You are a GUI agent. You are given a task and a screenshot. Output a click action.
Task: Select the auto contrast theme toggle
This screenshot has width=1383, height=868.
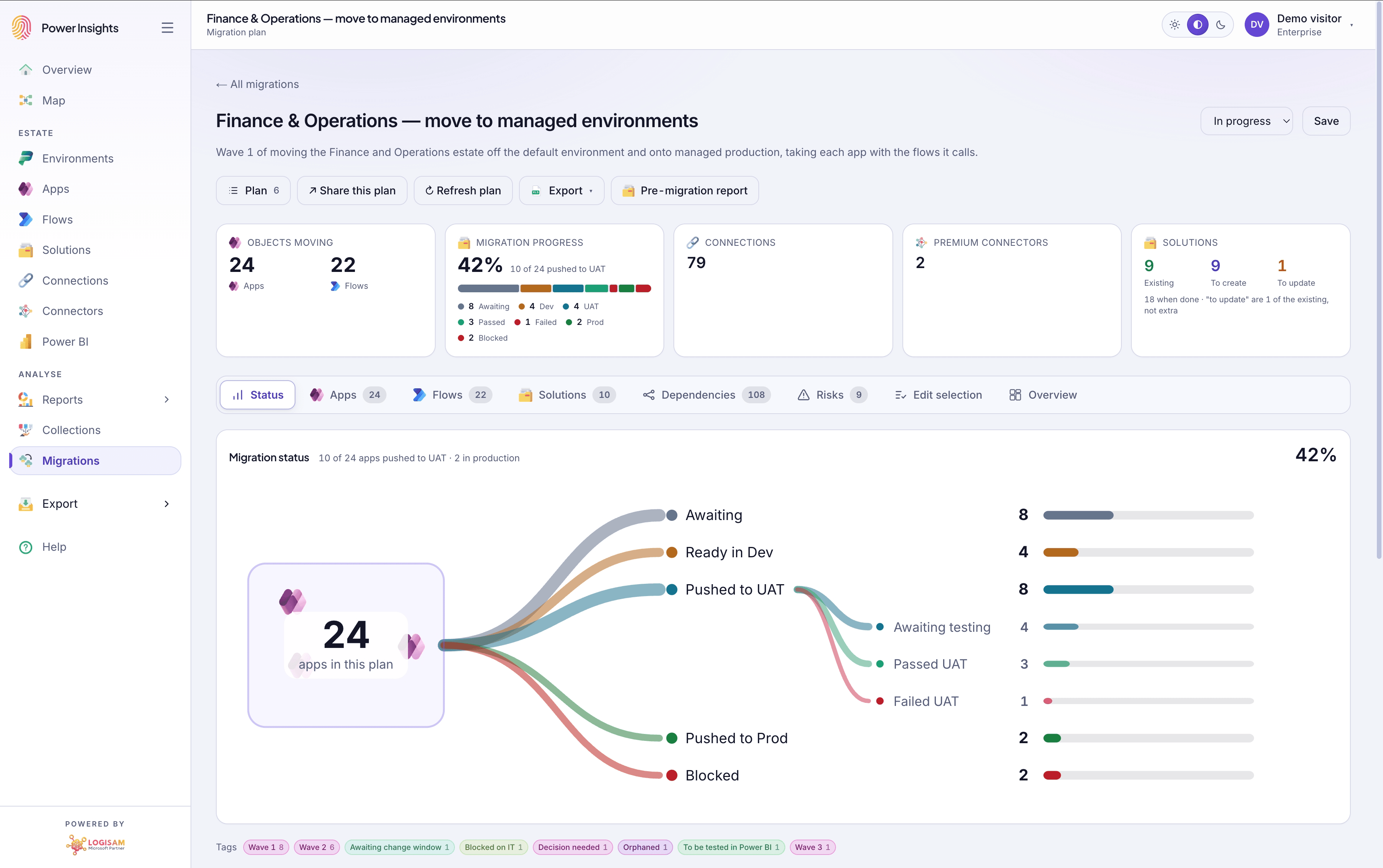[x=1197, y=25]
